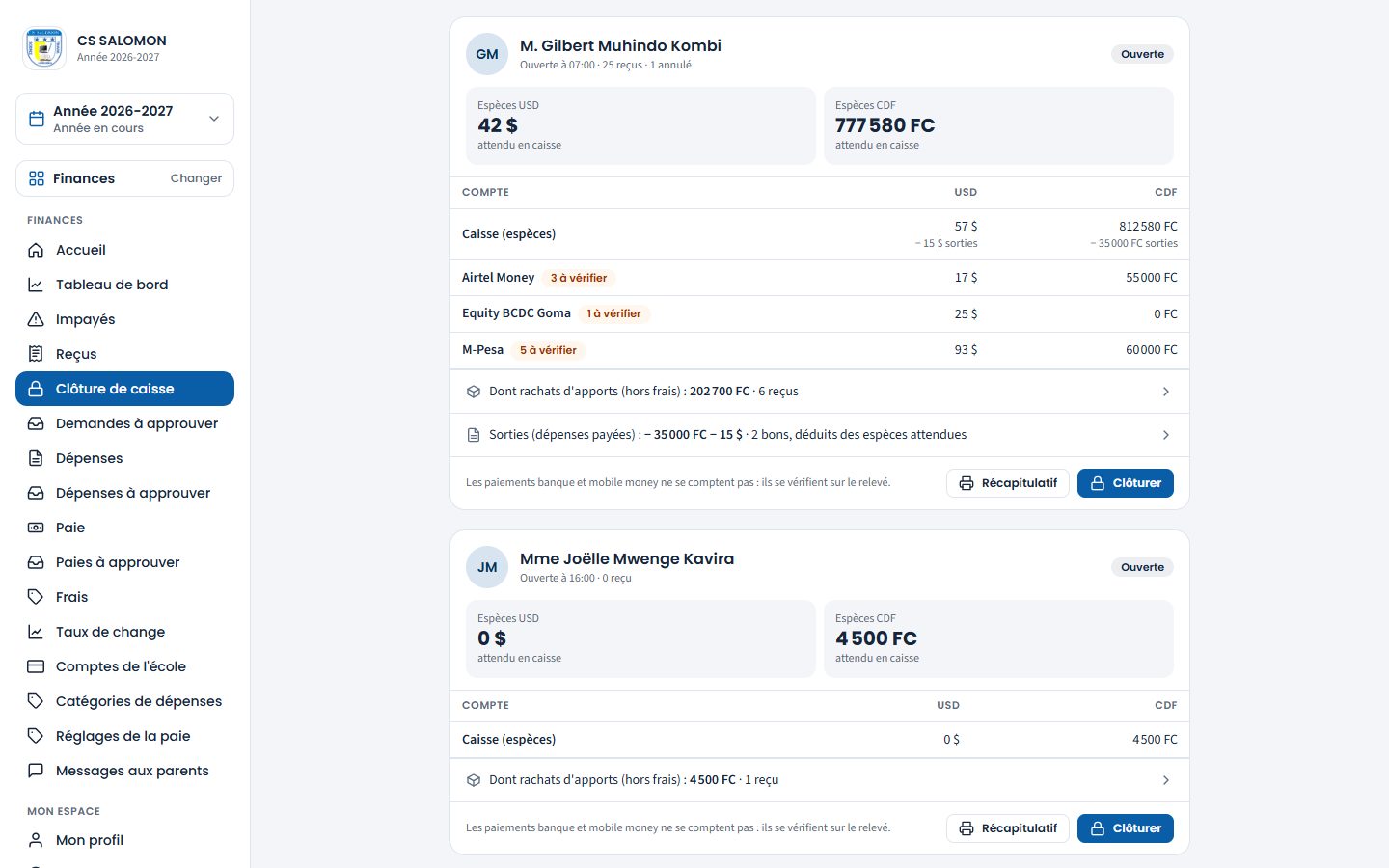Click the Impayés warning triangle icon

click(36, 319)
